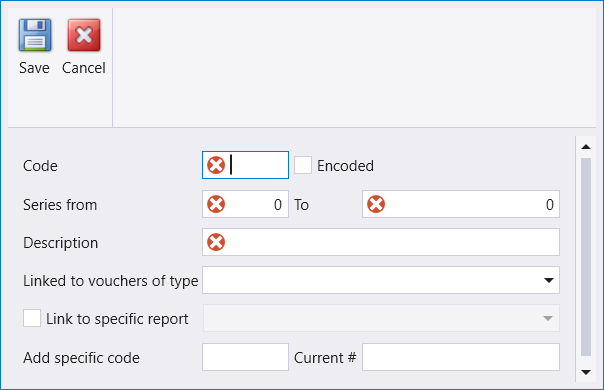Click the 'Code' label
Screen dimensions: 604x390
tap(40, 166)
